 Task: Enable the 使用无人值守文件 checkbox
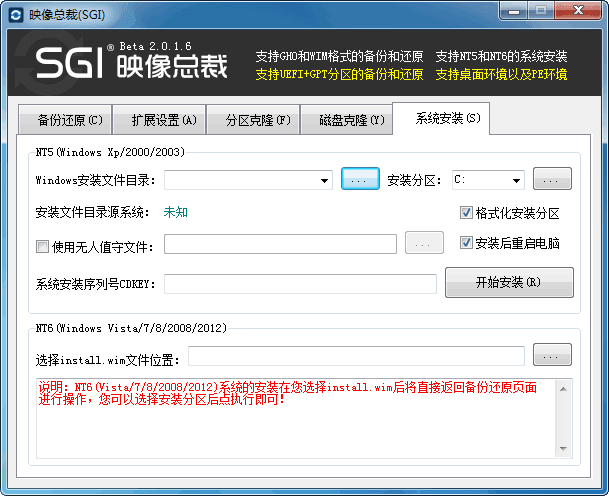[42, 246]
